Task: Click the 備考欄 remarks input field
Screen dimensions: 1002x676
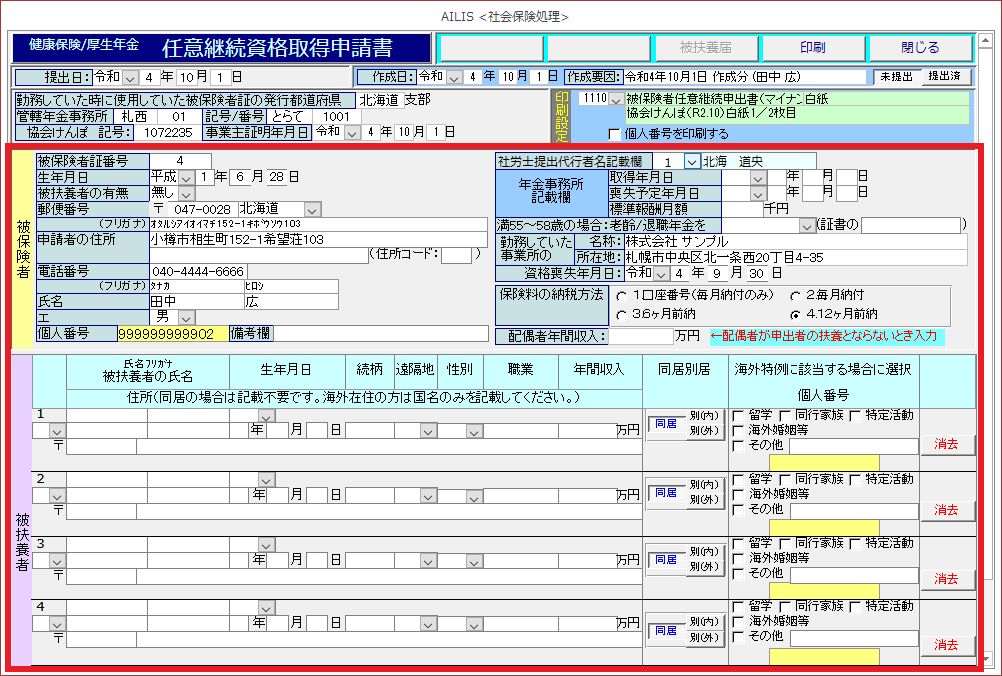Action: tap(380, 333)
